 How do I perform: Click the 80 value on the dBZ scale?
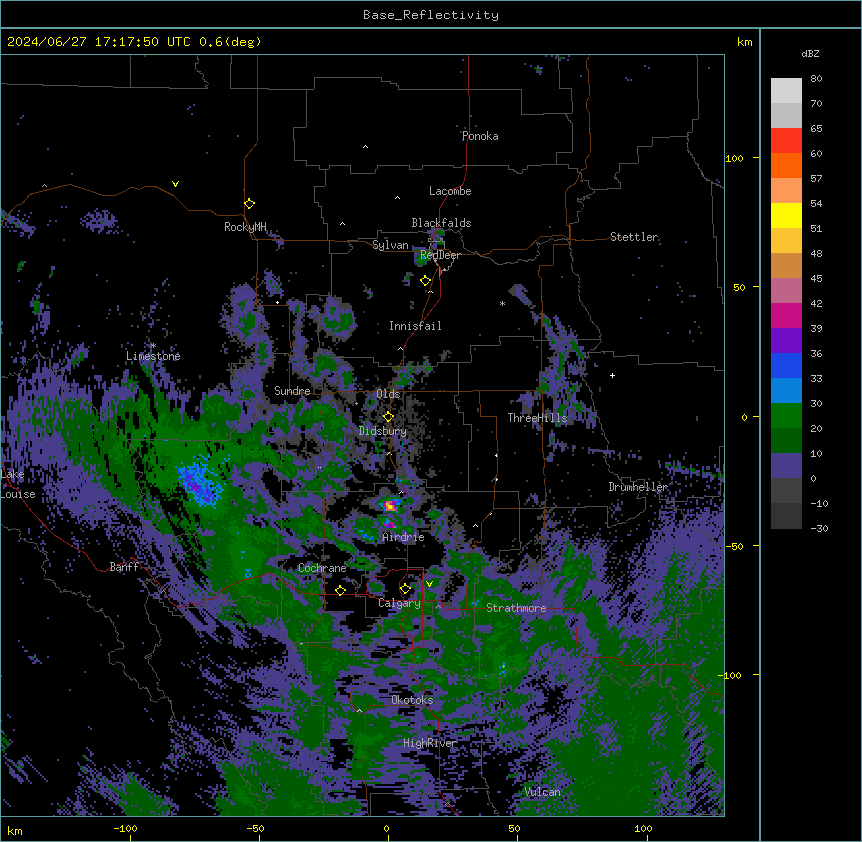tap(816, 79)
